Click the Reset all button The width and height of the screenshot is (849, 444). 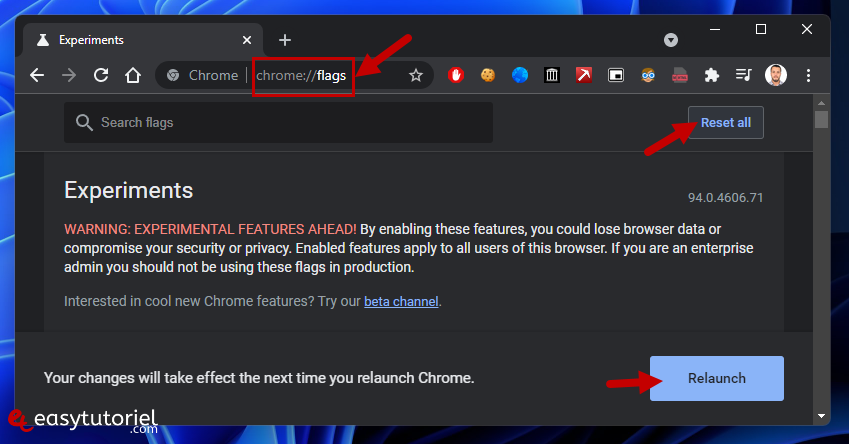[x=726, y=122]
